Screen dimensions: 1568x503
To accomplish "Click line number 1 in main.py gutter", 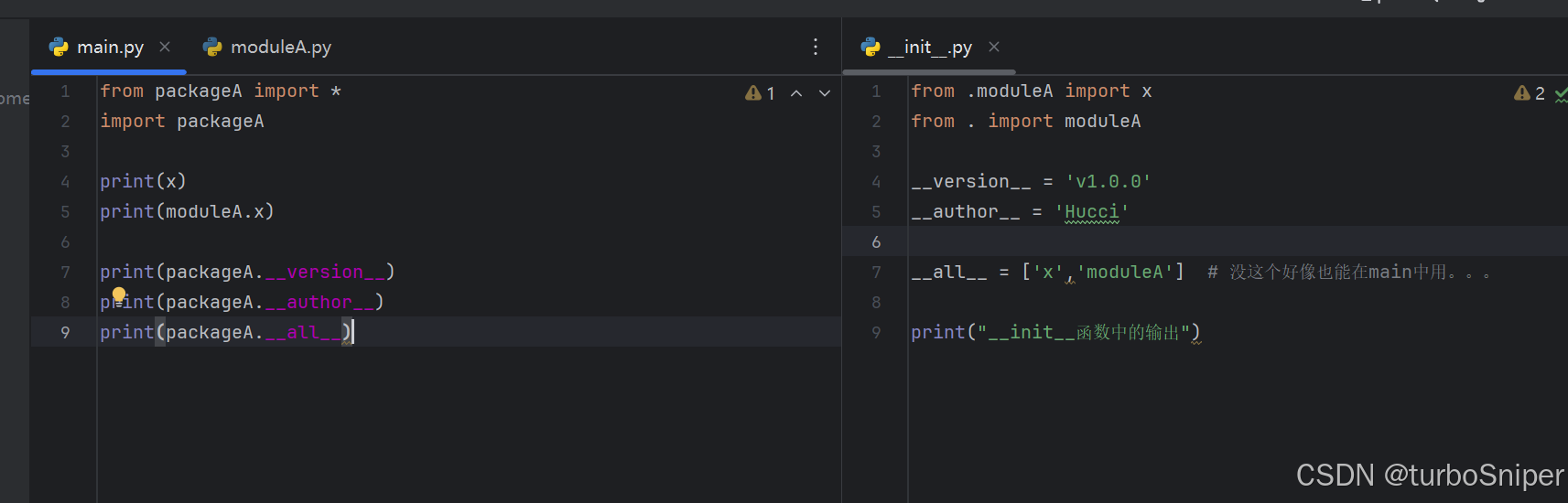I will [65, 91].
